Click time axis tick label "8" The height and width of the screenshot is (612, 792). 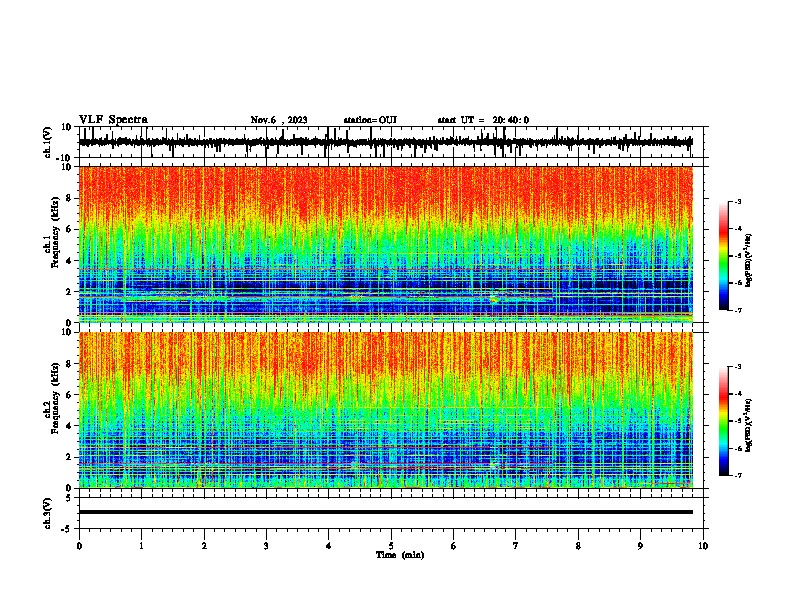tap(578, 546)
